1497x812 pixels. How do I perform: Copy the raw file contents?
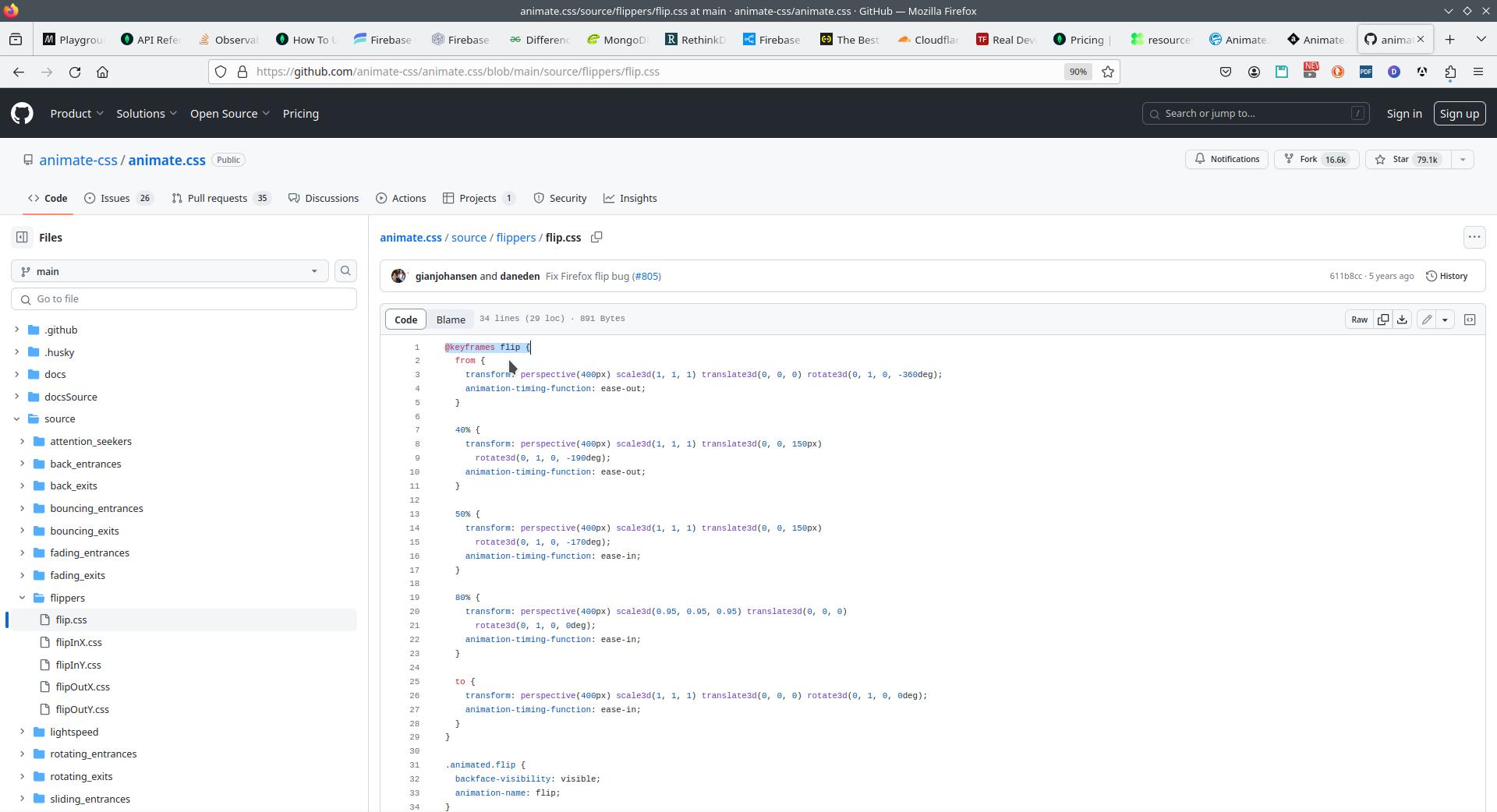[x=1383, y=320]
